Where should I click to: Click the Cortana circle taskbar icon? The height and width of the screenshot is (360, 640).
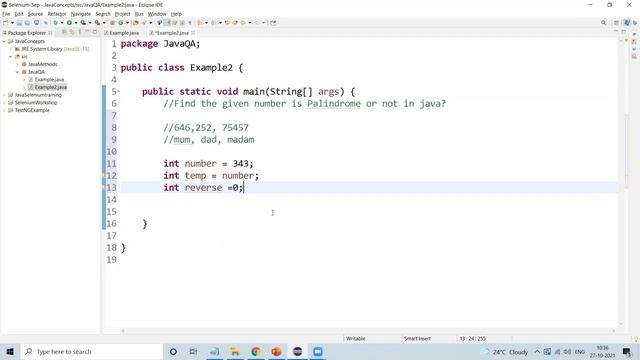point(173,351)
